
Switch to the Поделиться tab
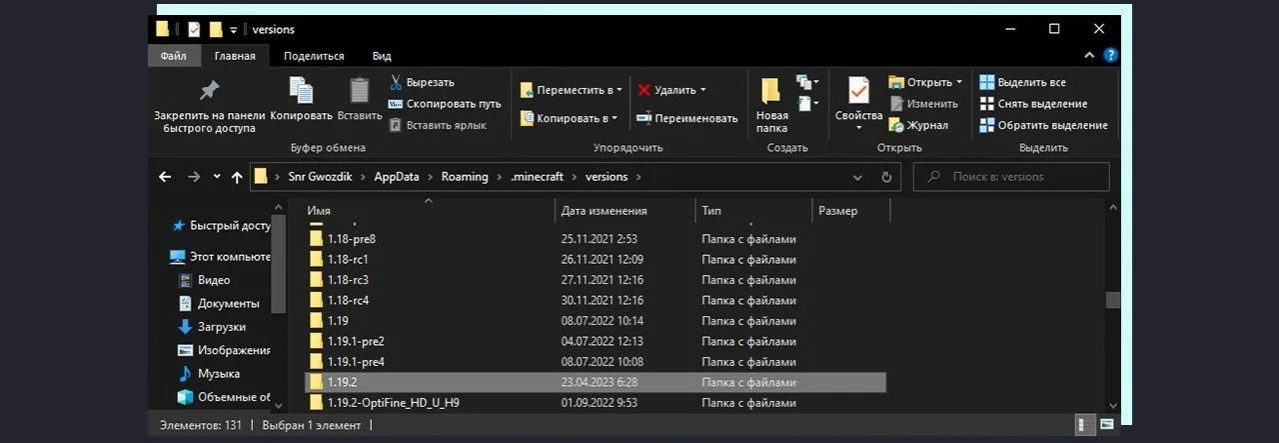click(x=314, y=56)
